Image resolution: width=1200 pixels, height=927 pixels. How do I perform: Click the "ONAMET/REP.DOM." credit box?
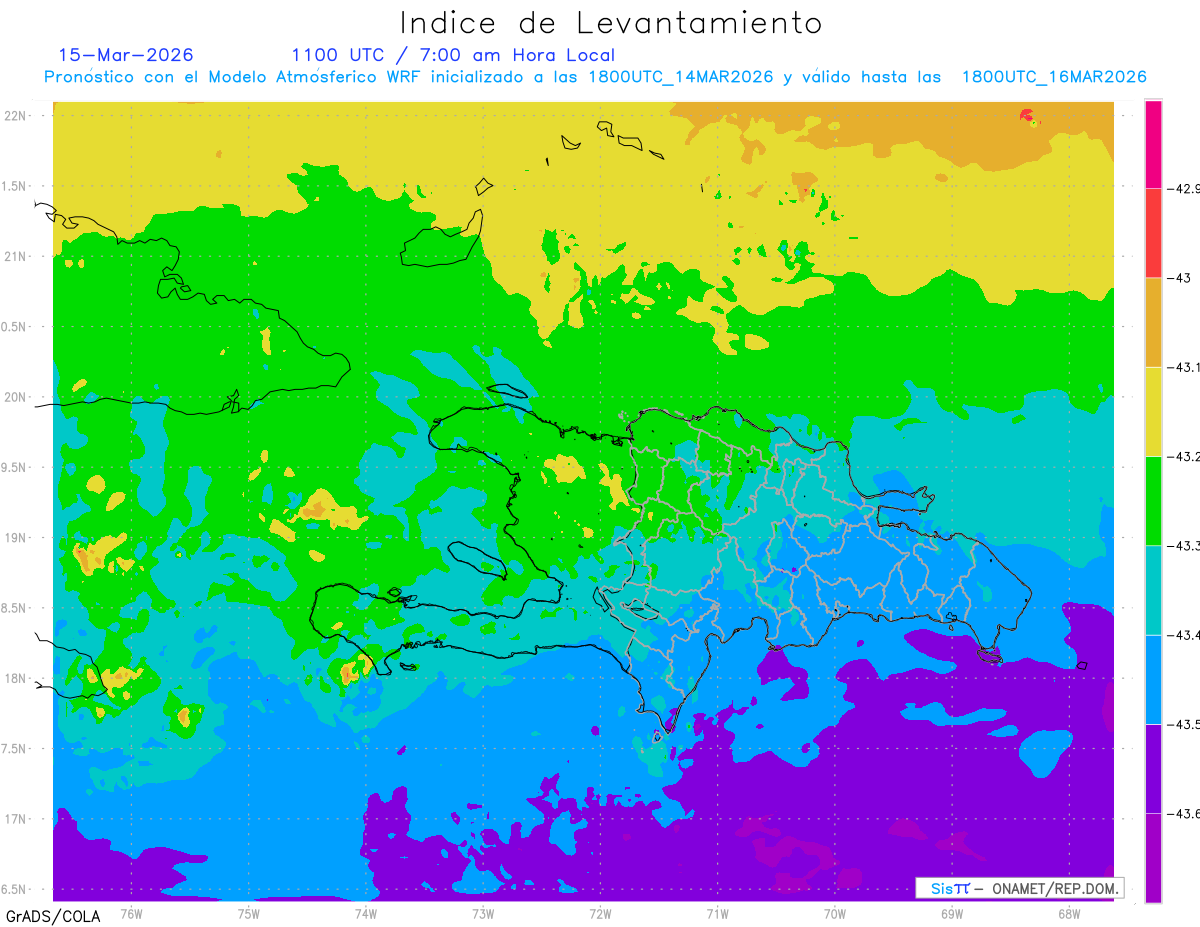coord(1019,888)
